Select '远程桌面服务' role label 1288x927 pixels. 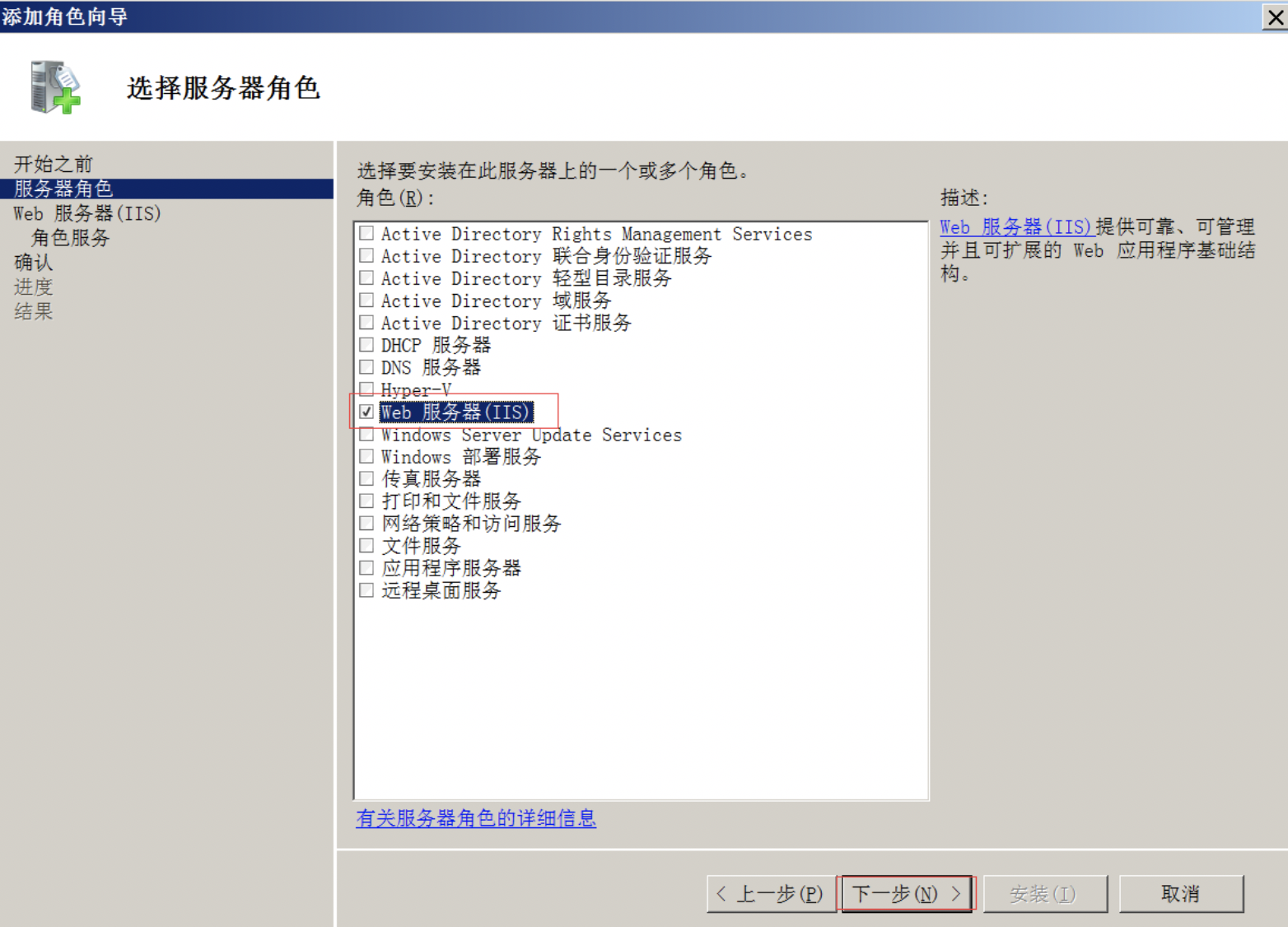[x=441, y=589]
